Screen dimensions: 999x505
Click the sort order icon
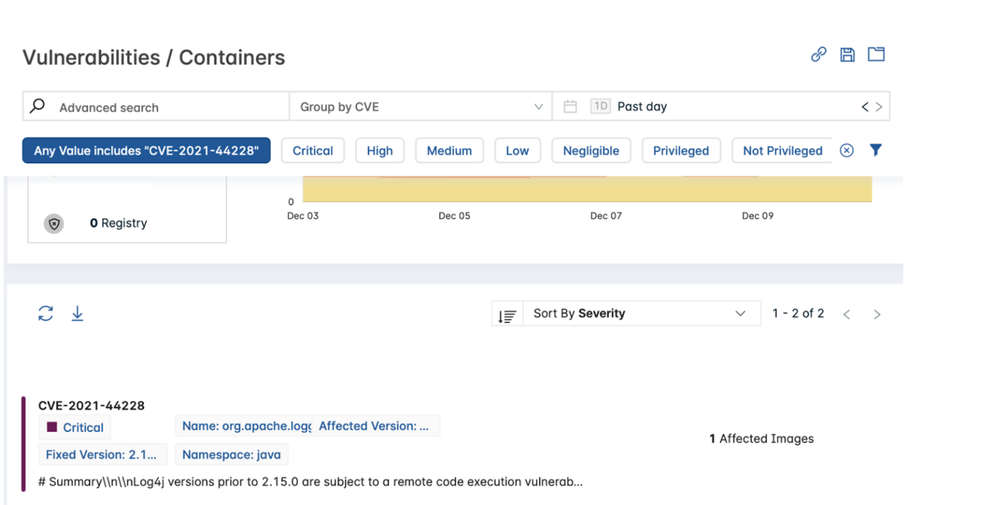point(507,315)
